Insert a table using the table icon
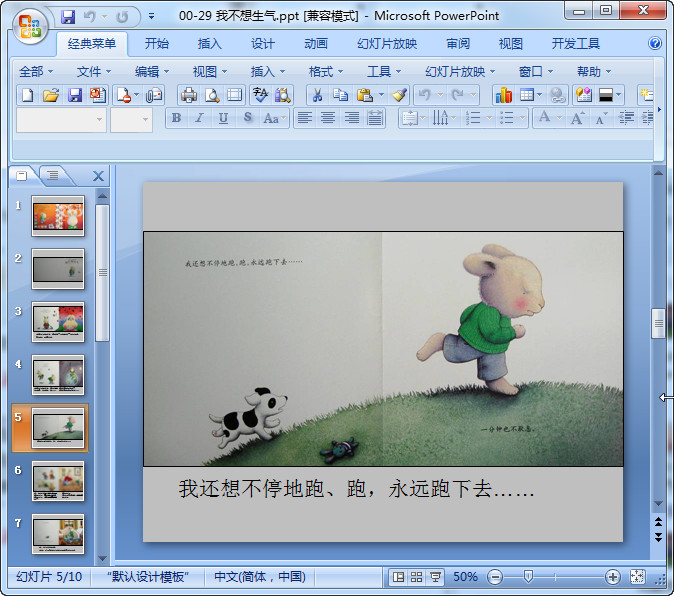 527,95
